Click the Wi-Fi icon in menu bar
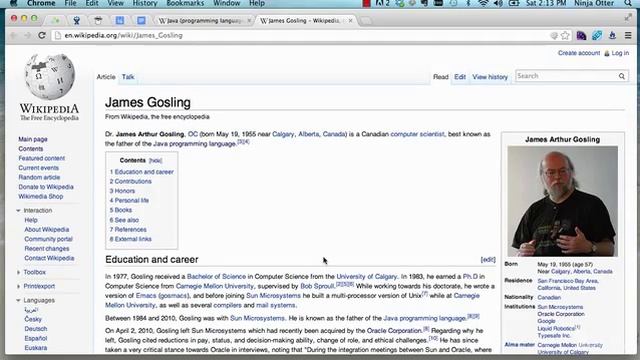Viewport: 640px width, 360px height. tap(483, 3)
